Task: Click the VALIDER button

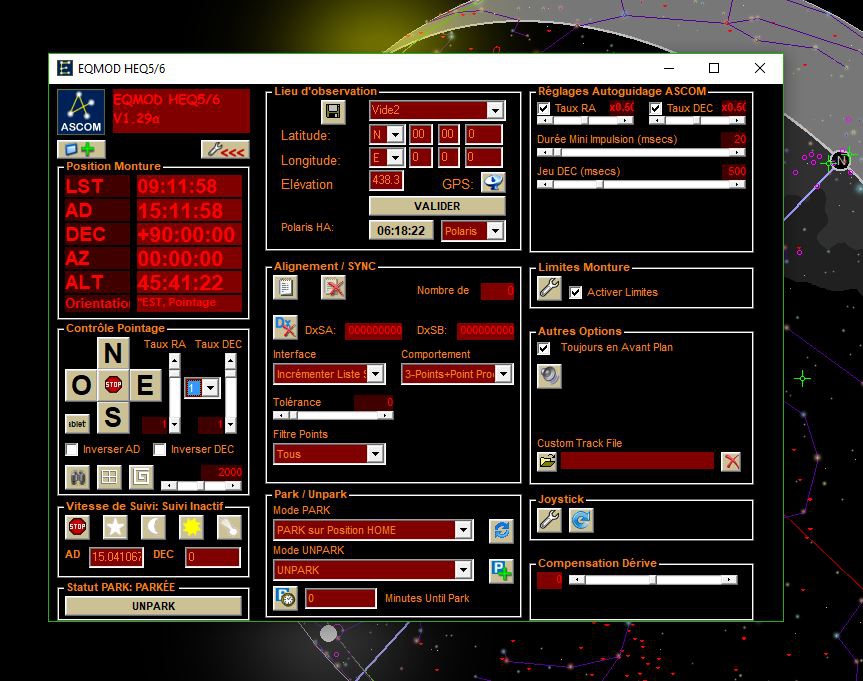Action: (x=437, y=206)
